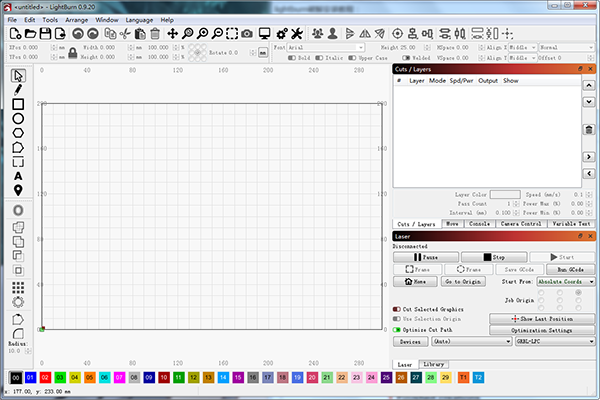Click the Devices button
Image resolution: width=600 pixels, height=400 pixels.
[410, 341]
